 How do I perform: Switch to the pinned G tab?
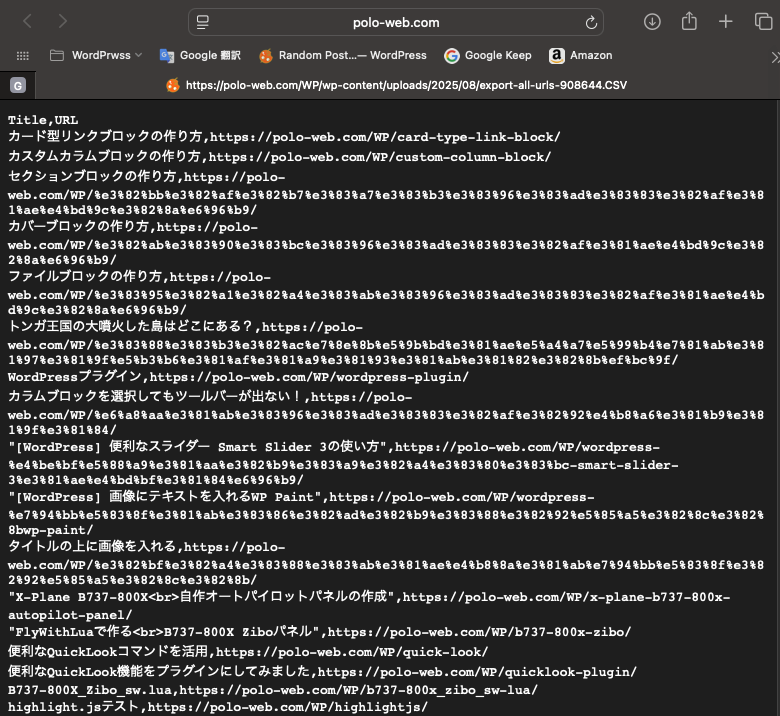(x=17, y=86)
